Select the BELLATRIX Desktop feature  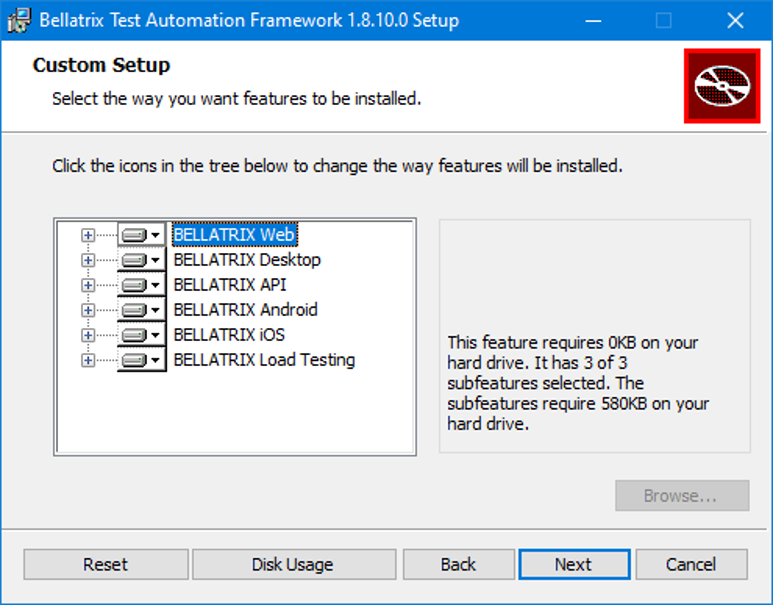(x=247, y=260)
